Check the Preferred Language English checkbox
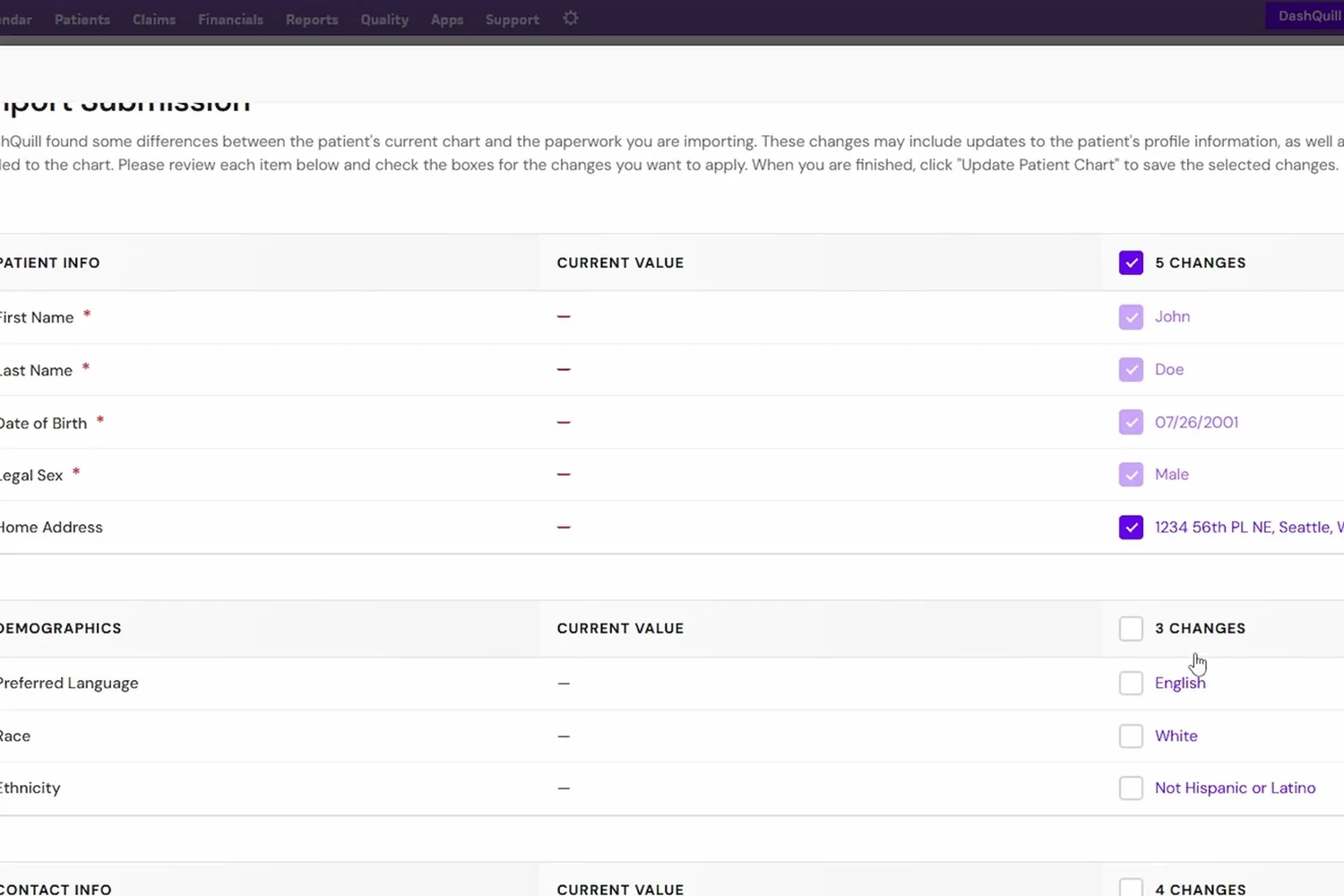 tap(1131, 683)
